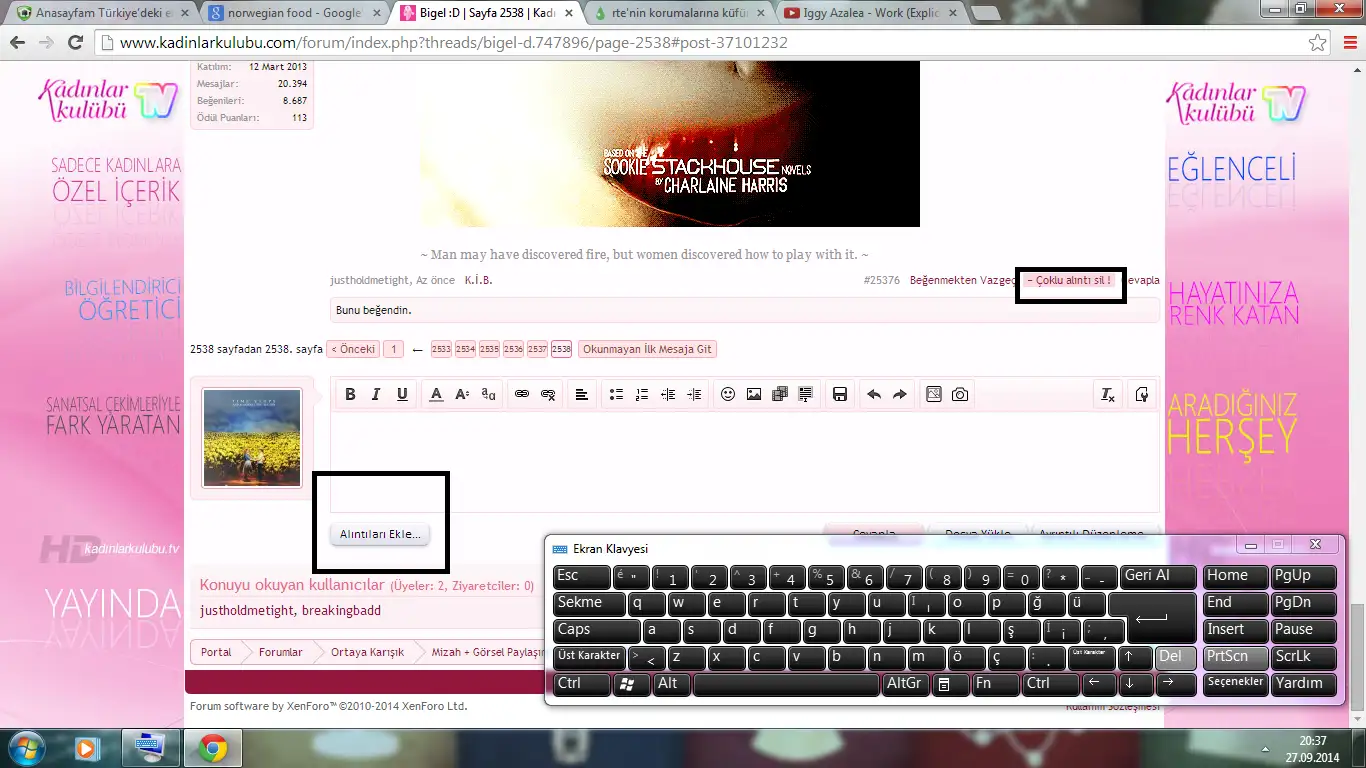Open justholdmetight profile in viewers list

247,610
